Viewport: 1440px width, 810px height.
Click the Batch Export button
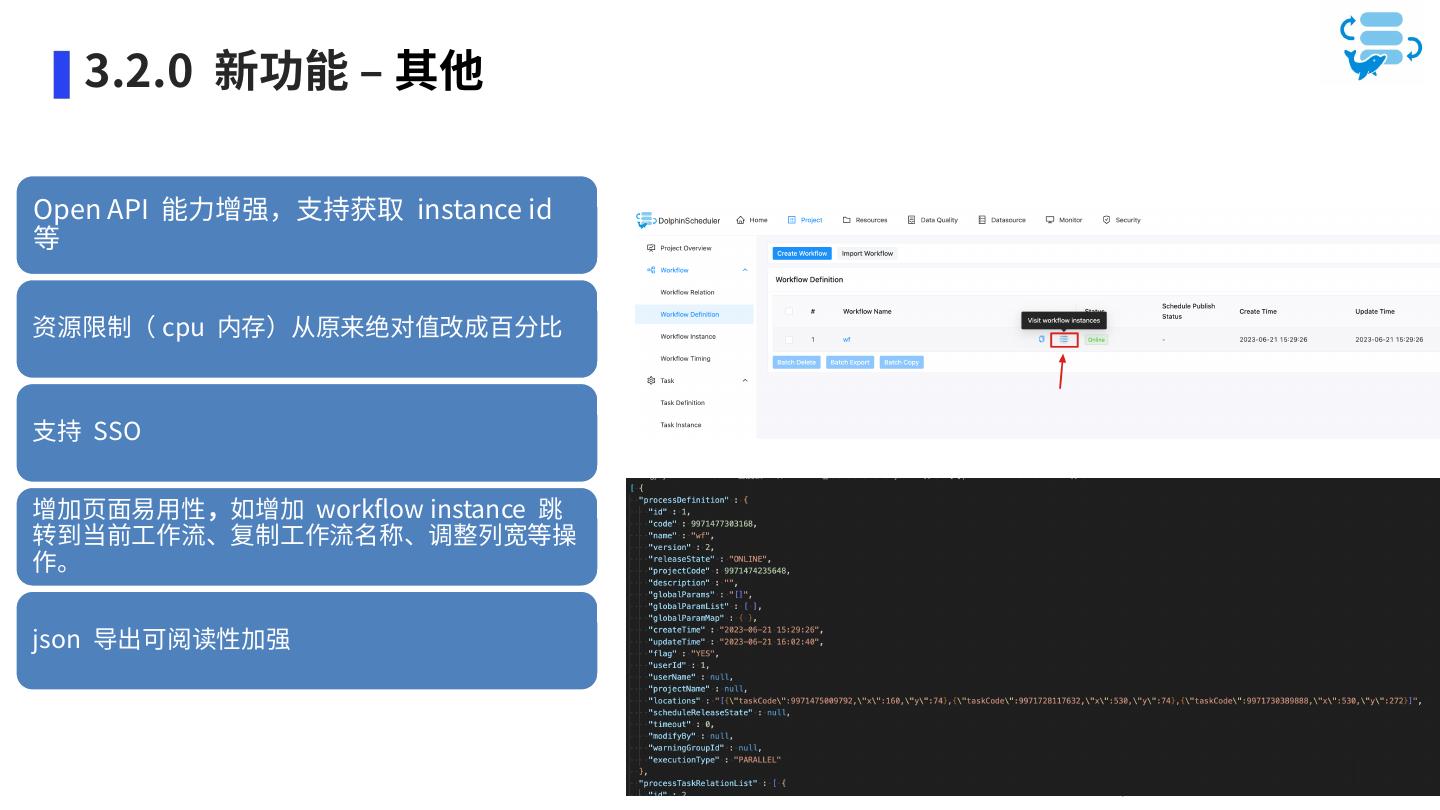click(x=850, y=362)
